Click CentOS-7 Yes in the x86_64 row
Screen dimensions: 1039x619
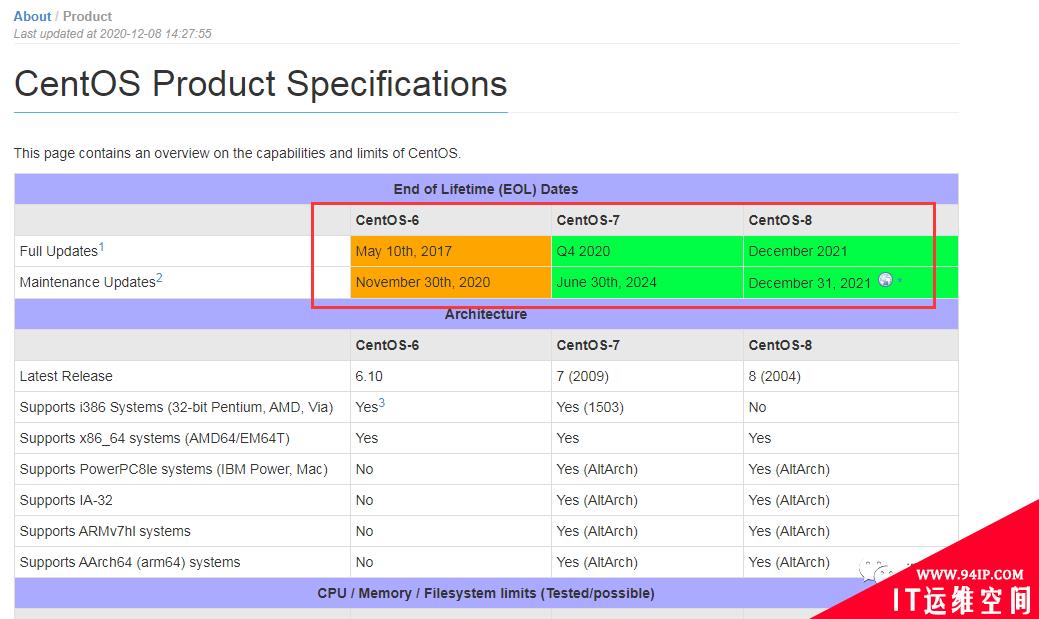567,439
